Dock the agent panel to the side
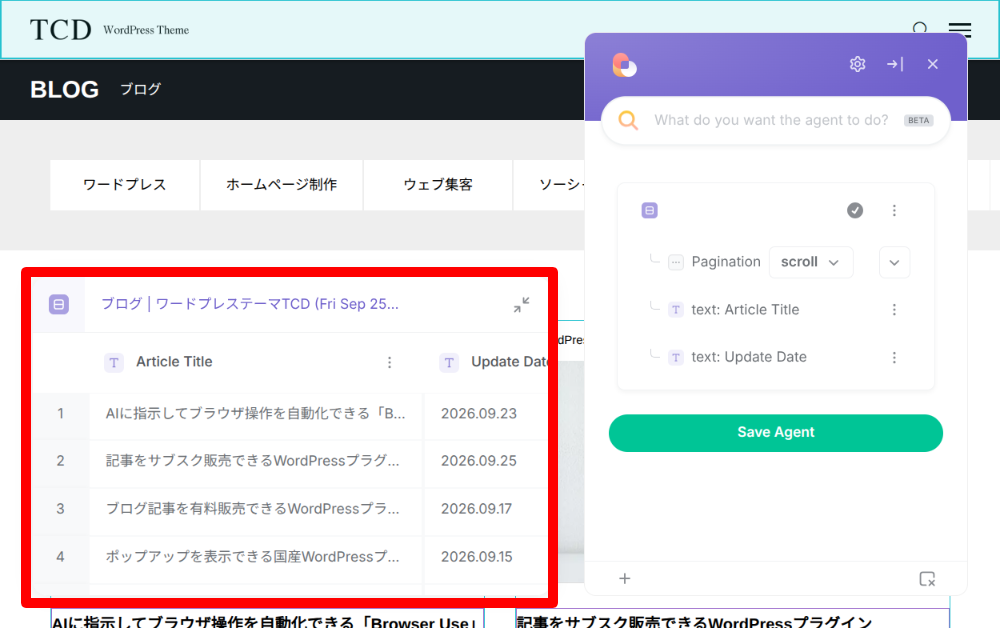Screen dimensions: 1000x628 pos(895,64)
